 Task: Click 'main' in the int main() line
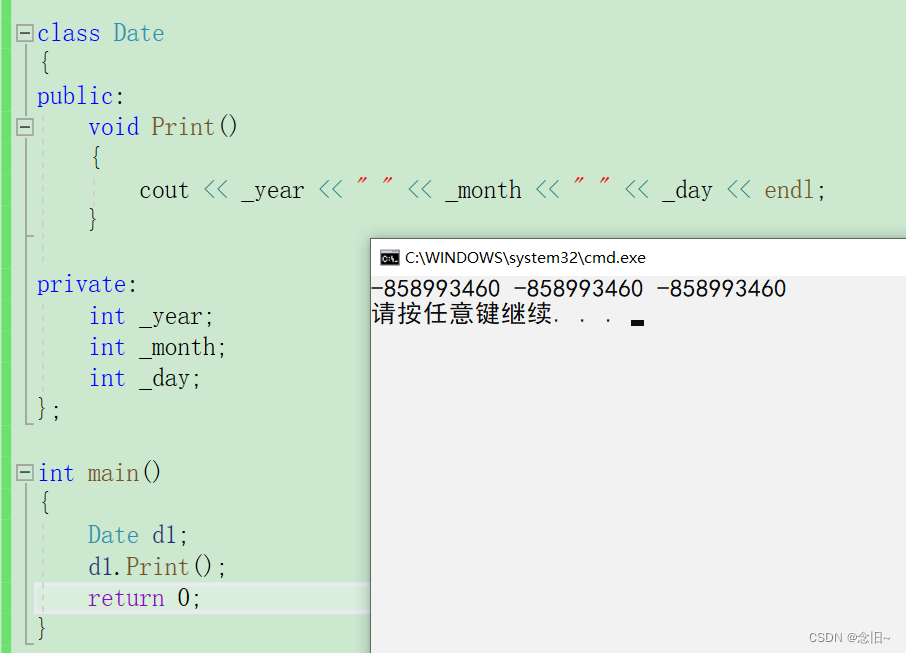click(x=113, y=473)
